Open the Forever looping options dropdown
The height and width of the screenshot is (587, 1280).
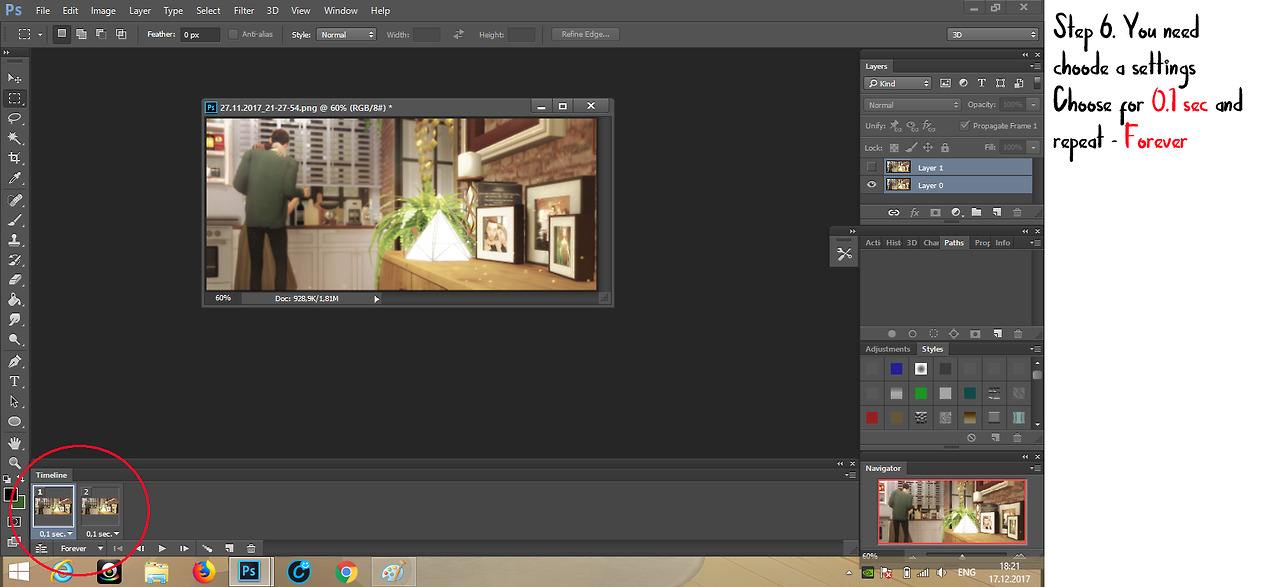(81, 548)
